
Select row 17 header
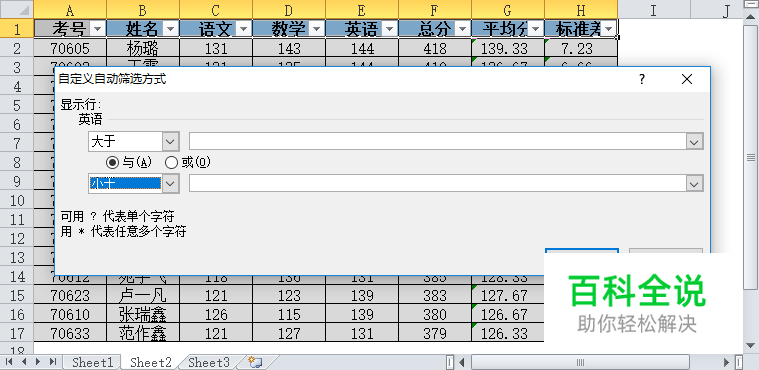(x=17, y=333)
